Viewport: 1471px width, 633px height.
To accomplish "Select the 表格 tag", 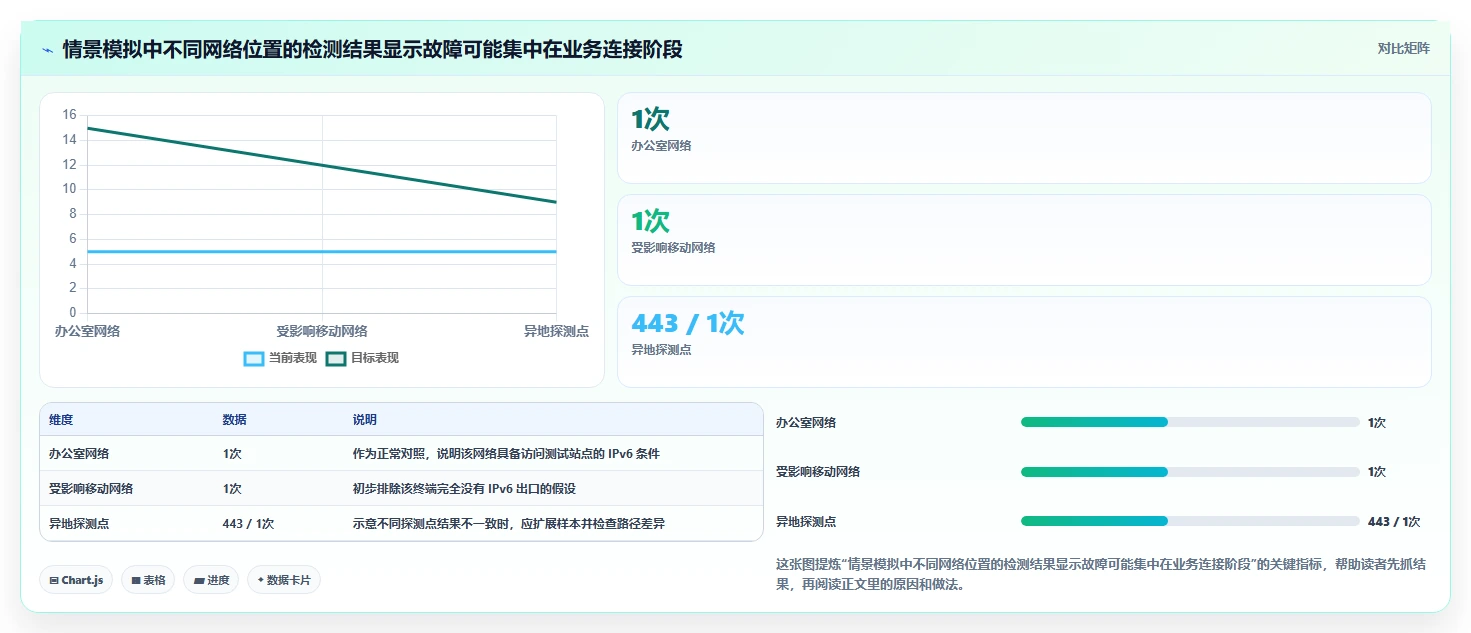I will tap(148, 580).
